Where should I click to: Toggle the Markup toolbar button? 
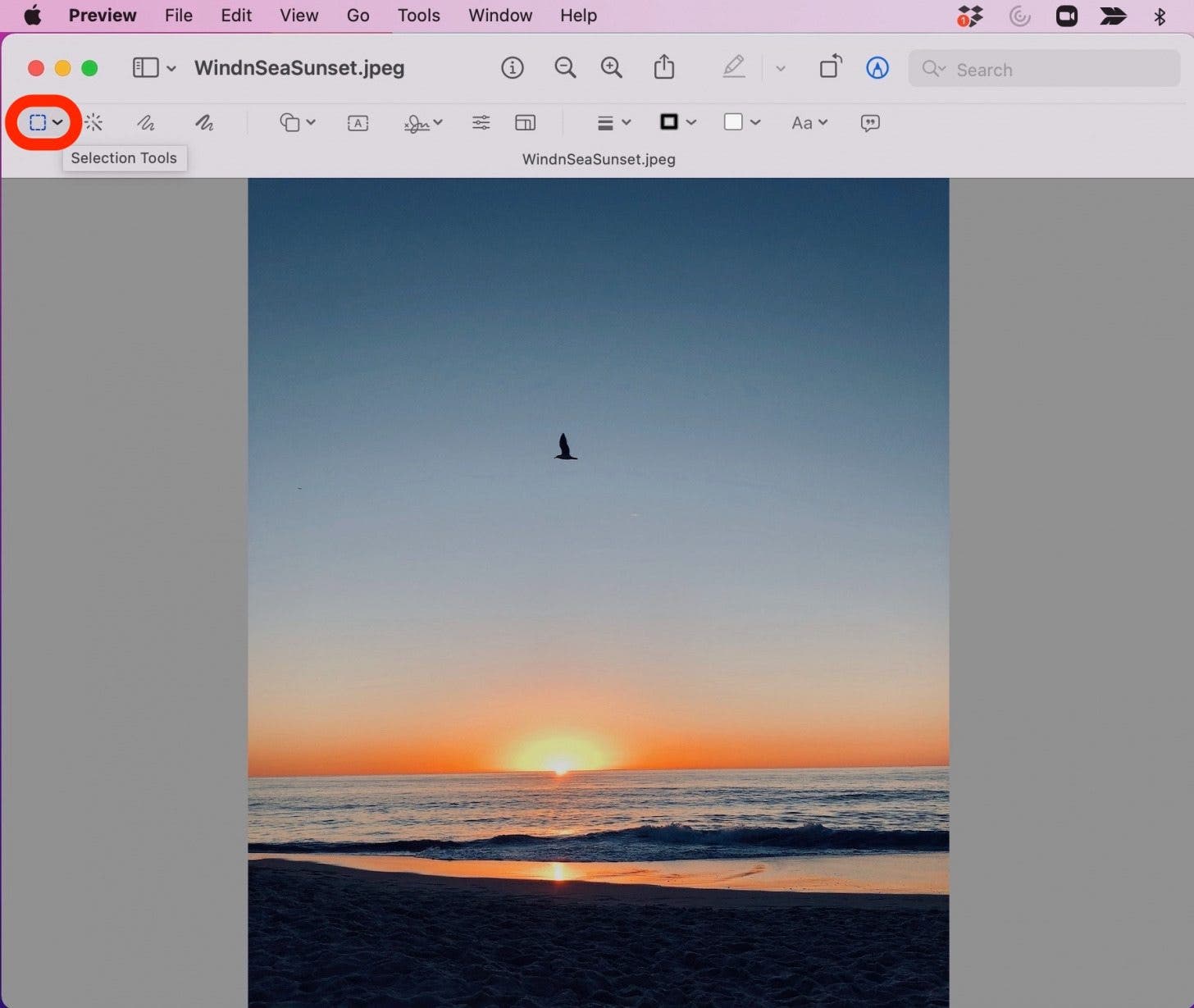click(x=877, y=68)
